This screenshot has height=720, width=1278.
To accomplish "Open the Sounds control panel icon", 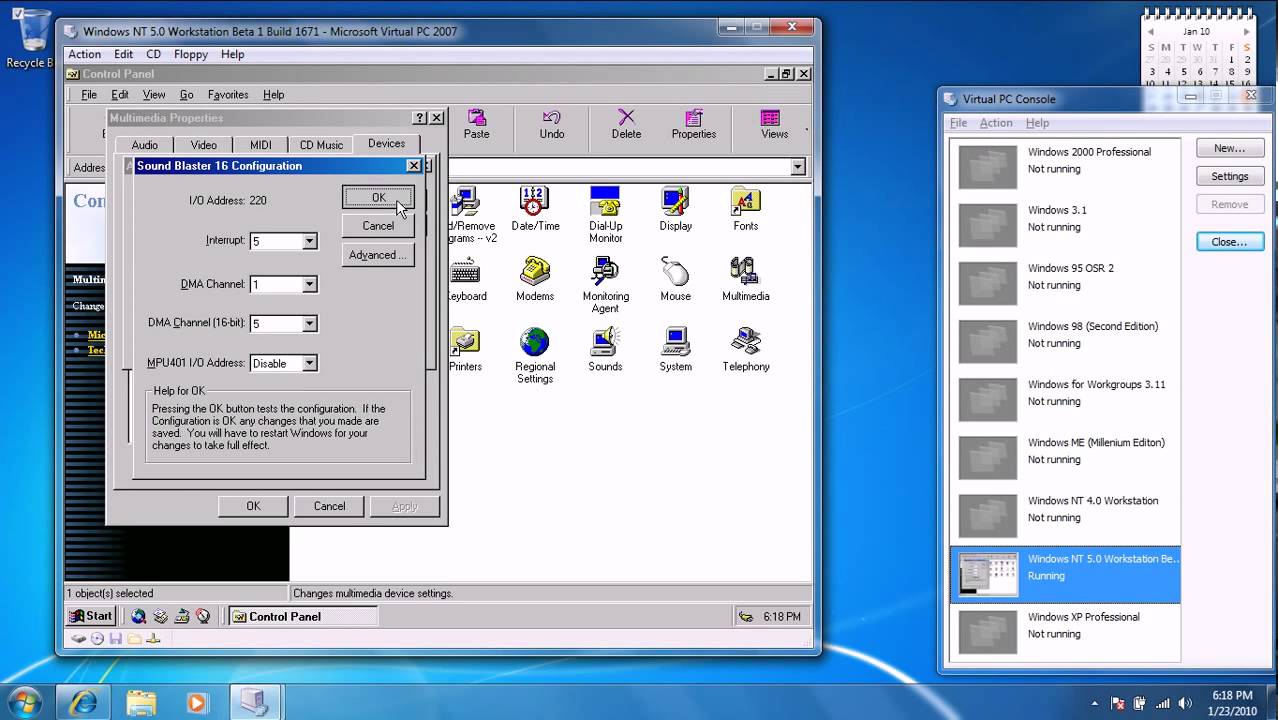I will click(605, 349).
